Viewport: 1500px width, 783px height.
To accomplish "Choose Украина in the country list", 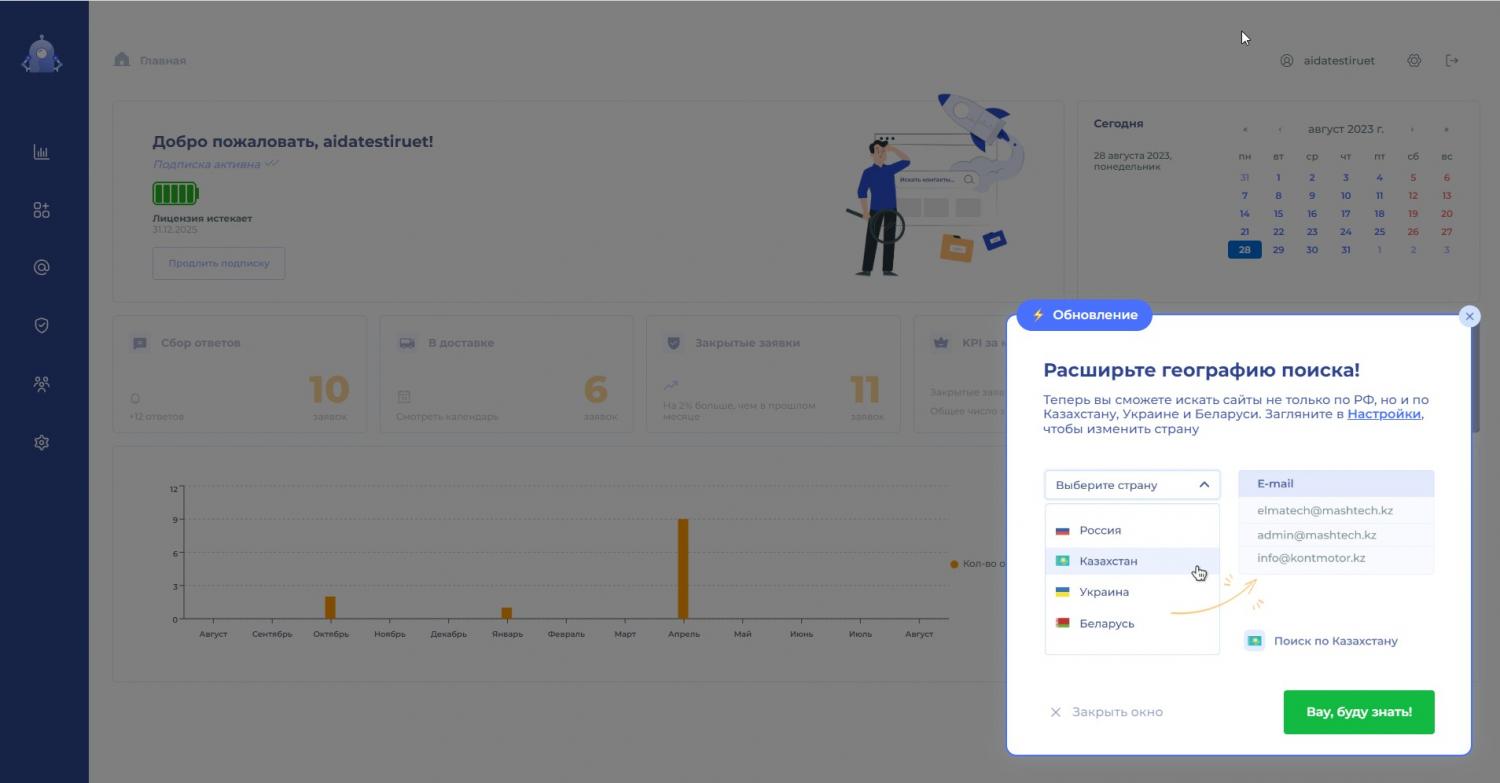I will pos(1104,592).
